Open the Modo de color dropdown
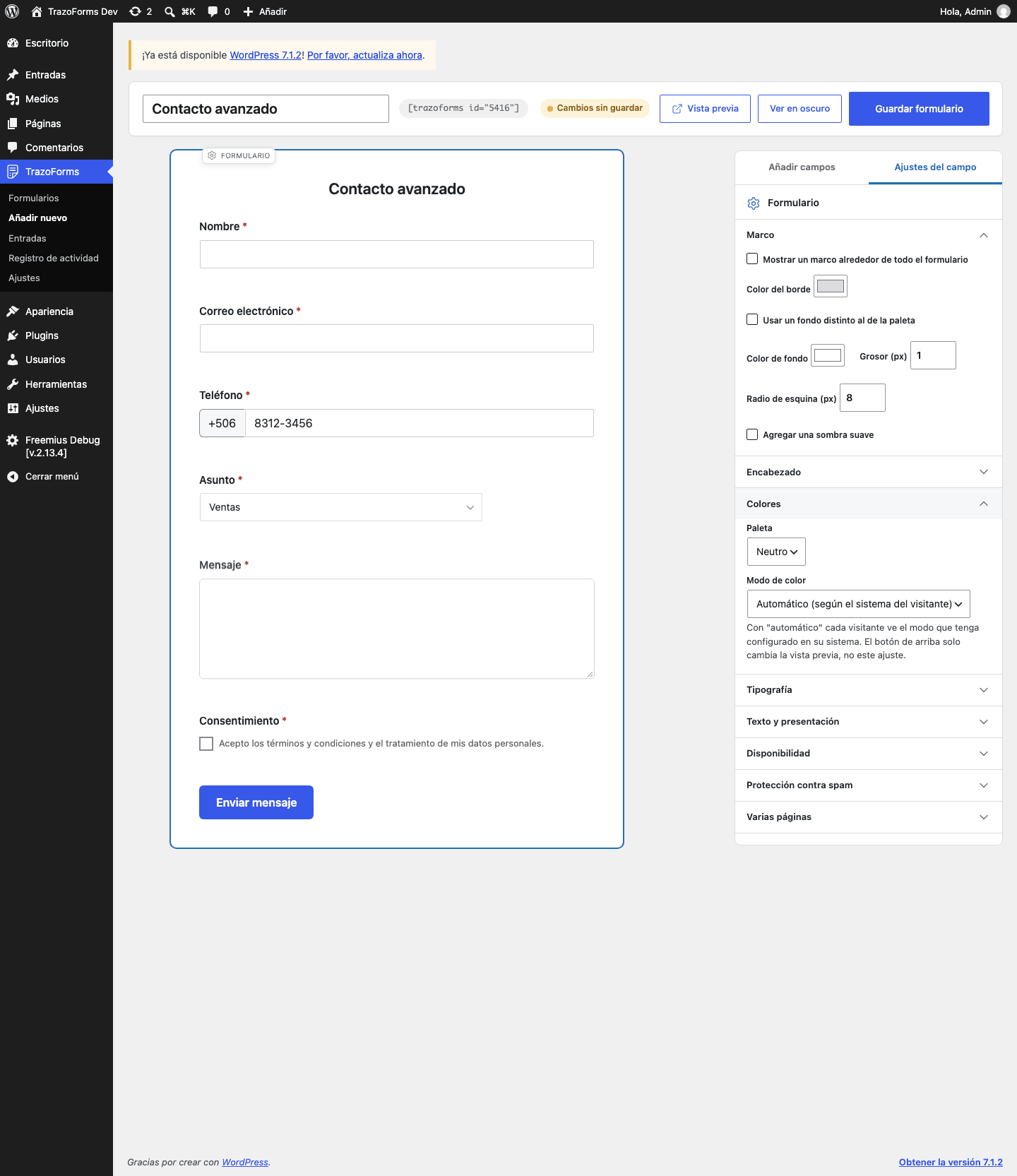Screen dimensions: 1017x1176 pyautogui.click(x=859, y=604)
